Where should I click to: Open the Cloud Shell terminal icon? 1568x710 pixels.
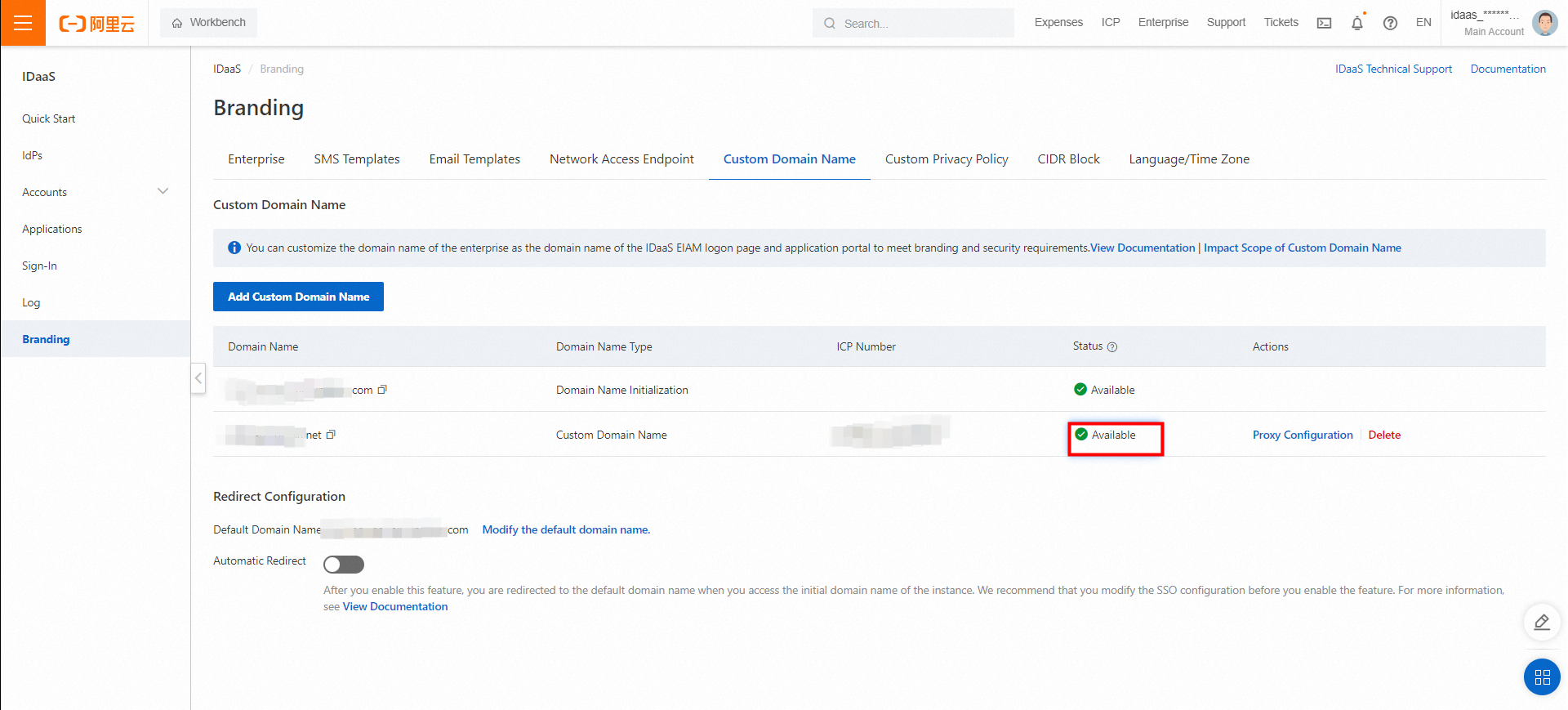[1324, 23]
